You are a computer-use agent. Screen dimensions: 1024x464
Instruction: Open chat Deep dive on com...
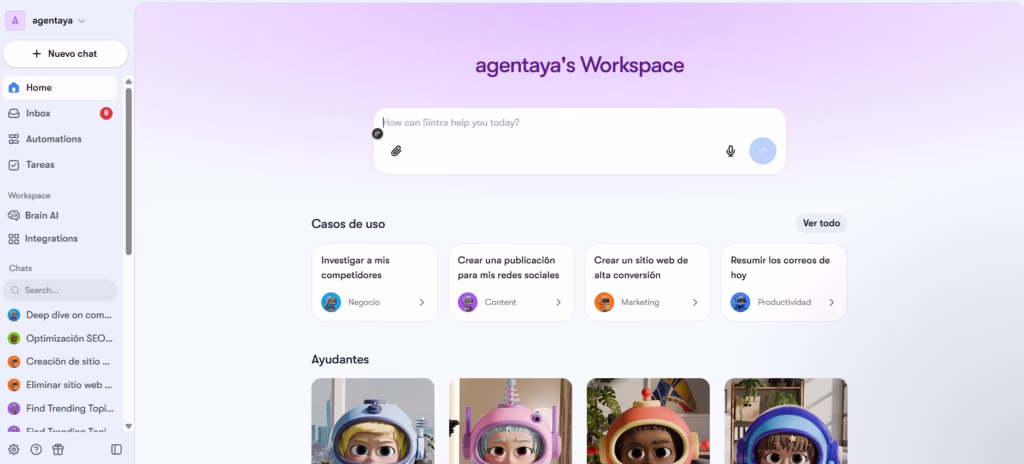point(60,315)
